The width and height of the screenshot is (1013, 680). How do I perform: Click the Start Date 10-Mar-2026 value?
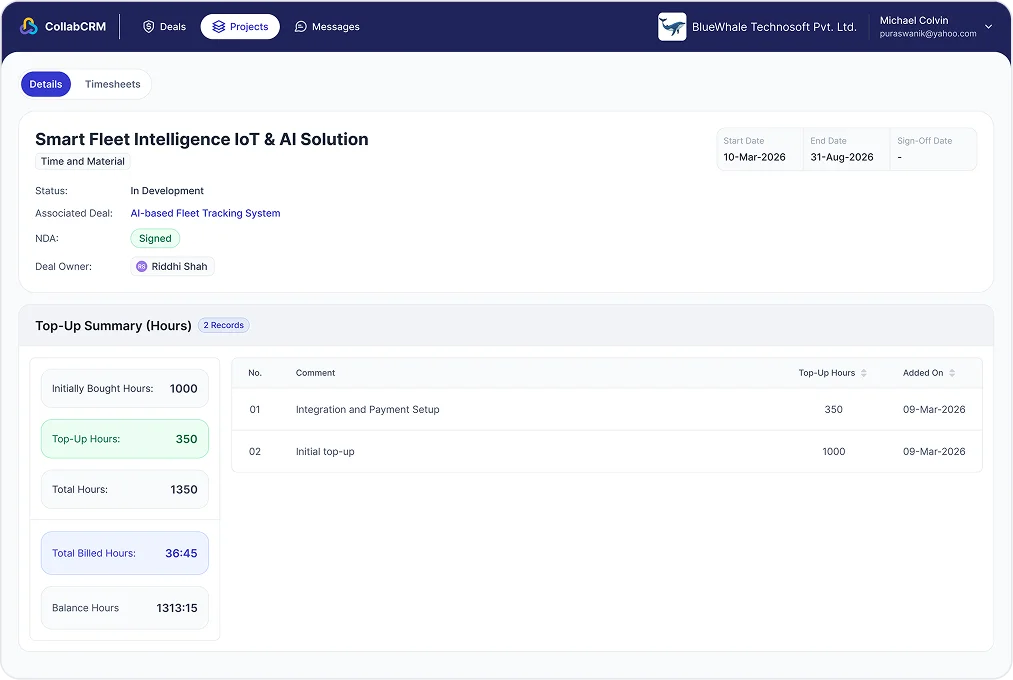tap(755, 157)
